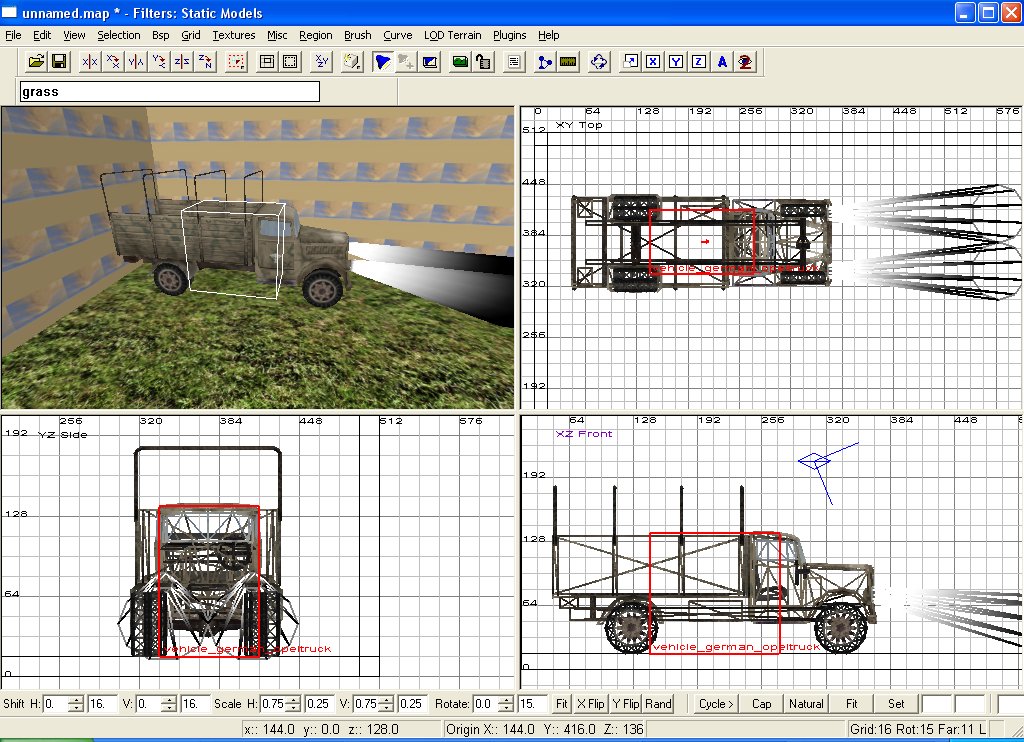
Task: Click the Cycle > button
Action: click(x=716, y=704)
